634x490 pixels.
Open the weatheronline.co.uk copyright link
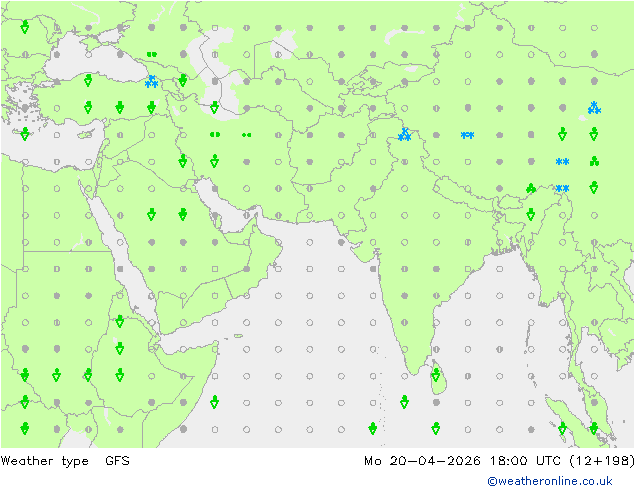click(x=559, y=481)
